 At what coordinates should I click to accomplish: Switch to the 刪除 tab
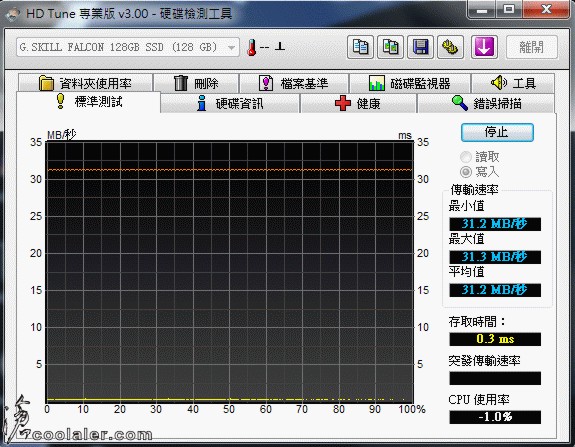coord(196,83)
